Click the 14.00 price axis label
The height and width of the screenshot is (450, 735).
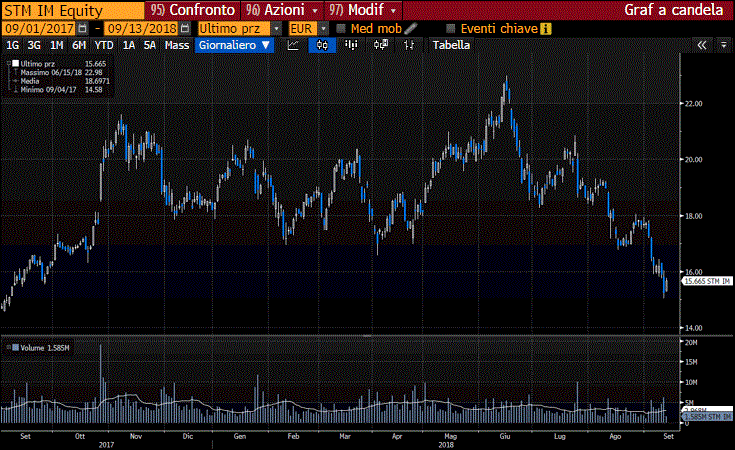tap(694, 328)
